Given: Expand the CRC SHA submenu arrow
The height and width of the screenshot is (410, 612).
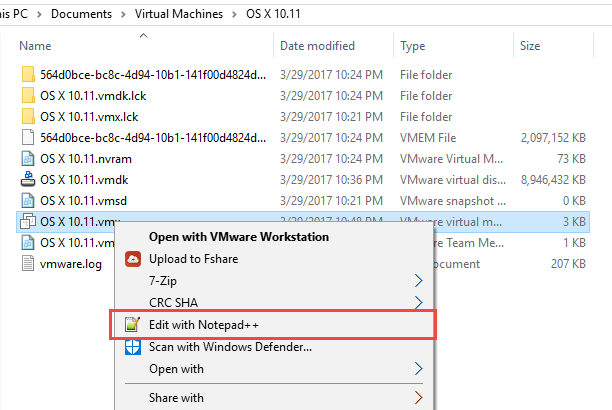Looking at the screenshot, I should point(418,303).
